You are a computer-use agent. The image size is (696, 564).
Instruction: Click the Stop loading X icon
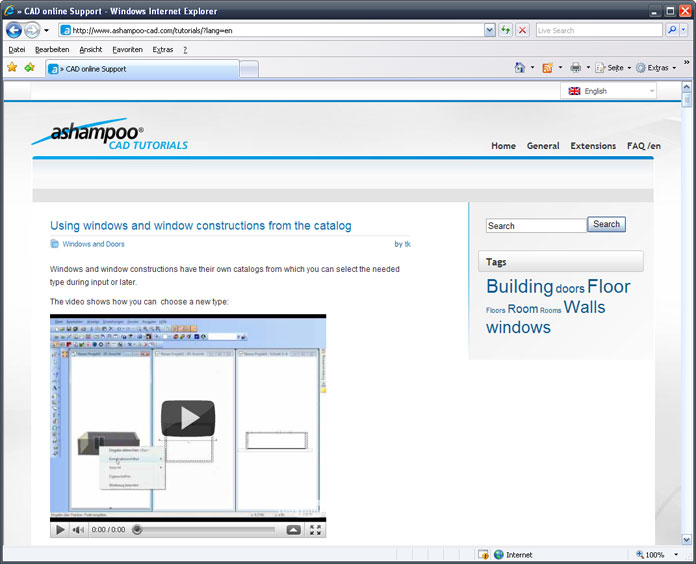[x=522, y=30]
